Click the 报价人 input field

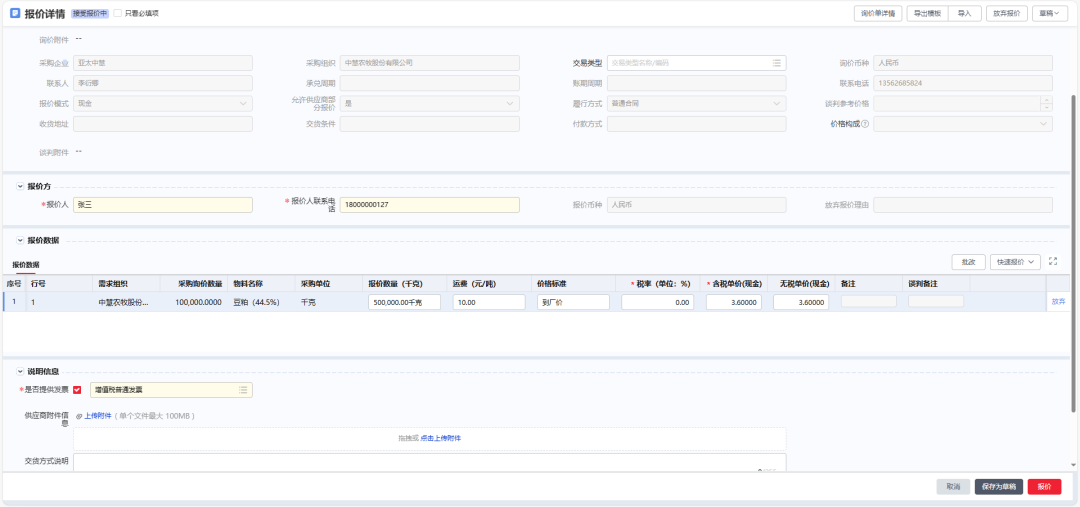point(163,205)
